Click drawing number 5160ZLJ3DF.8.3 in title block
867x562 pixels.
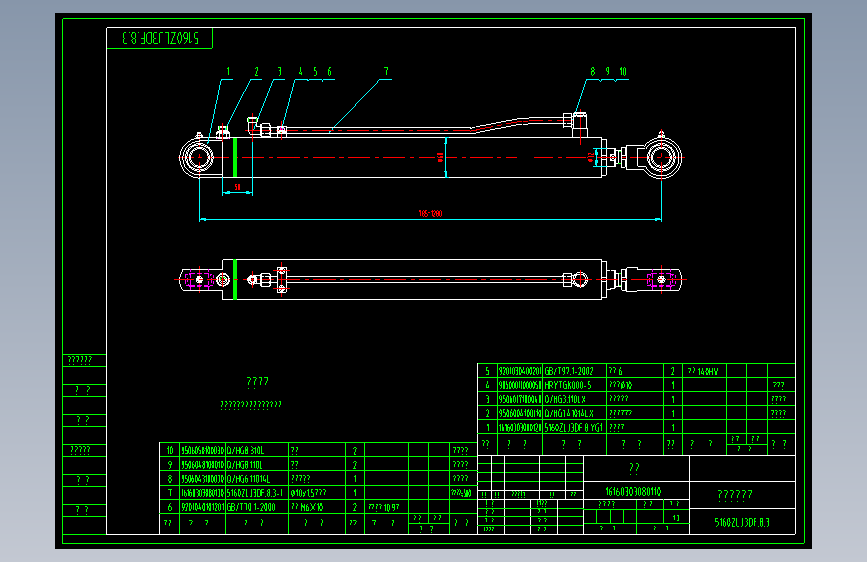pyautogui.click(x=742, y=522)
